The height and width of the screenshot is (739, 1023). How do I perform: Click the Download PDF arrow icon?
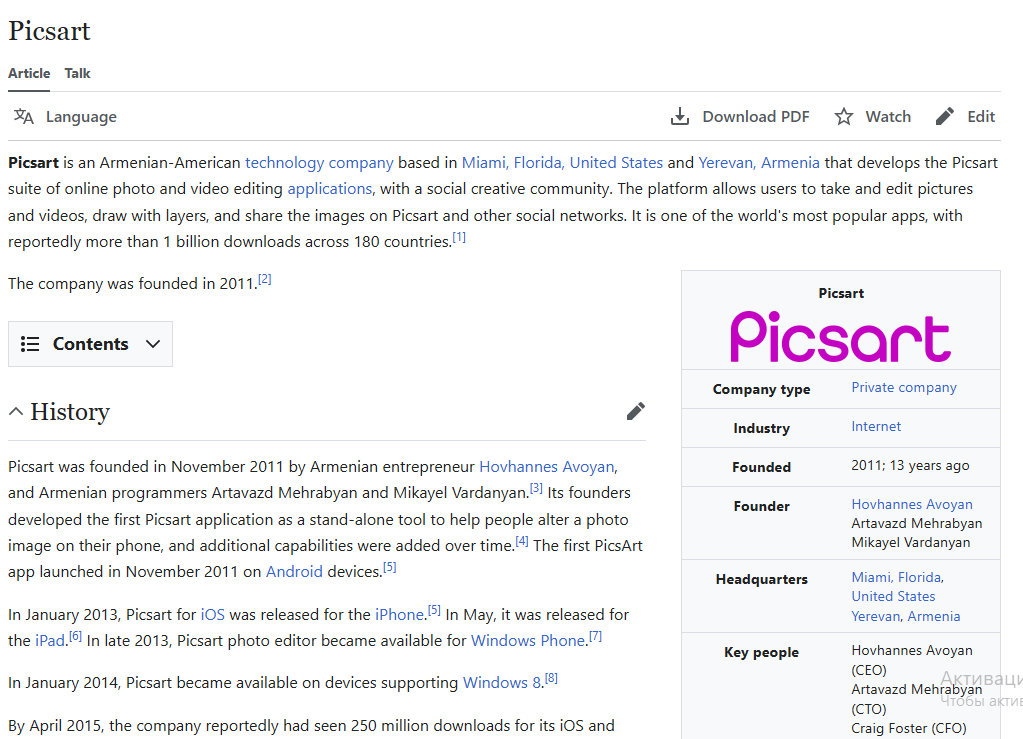(x=680, y=117)
